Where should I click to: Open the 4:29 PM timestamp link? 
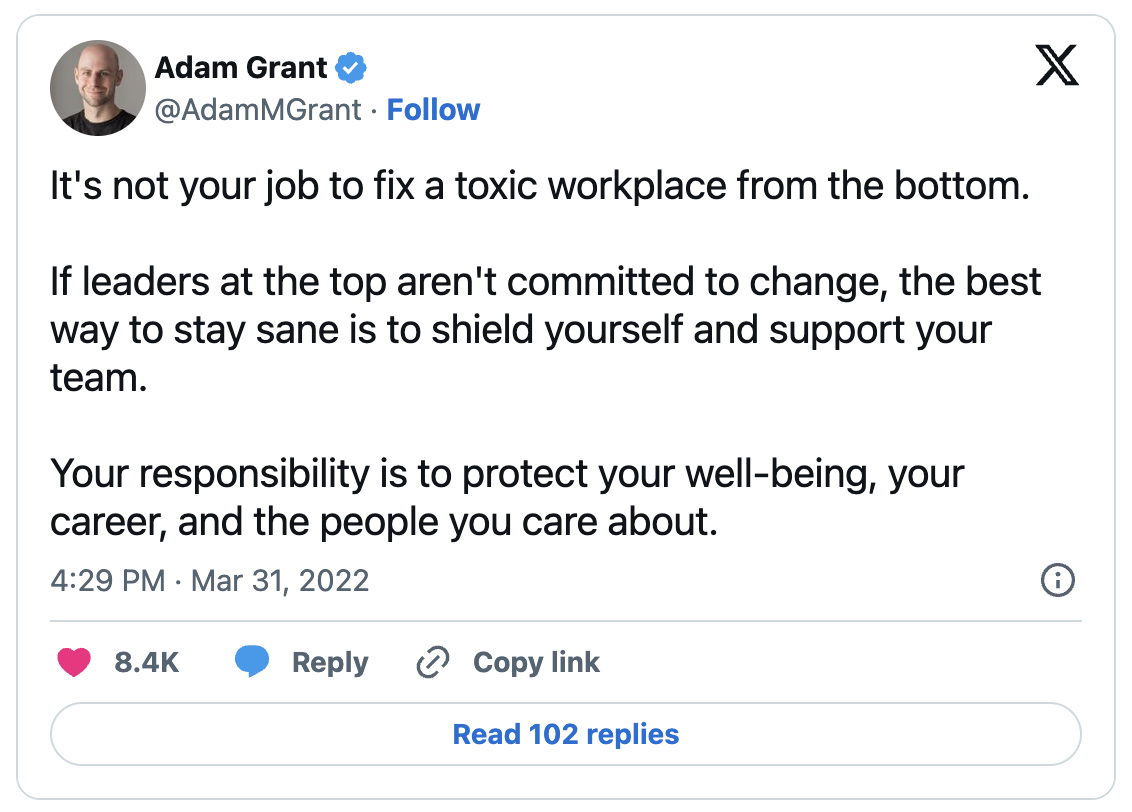coord(108,581)
